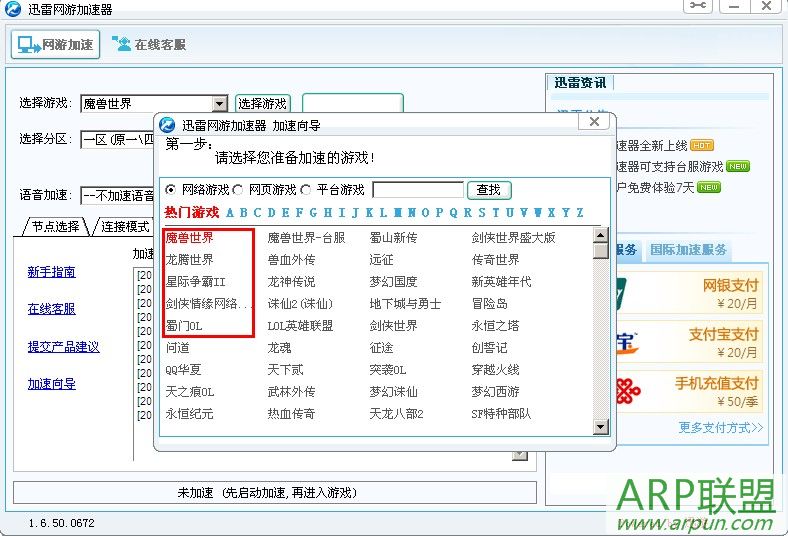Choose game 梦幻西游
Image resolution: width=788 pixels, height=536 pixels.
click(496, 392)
